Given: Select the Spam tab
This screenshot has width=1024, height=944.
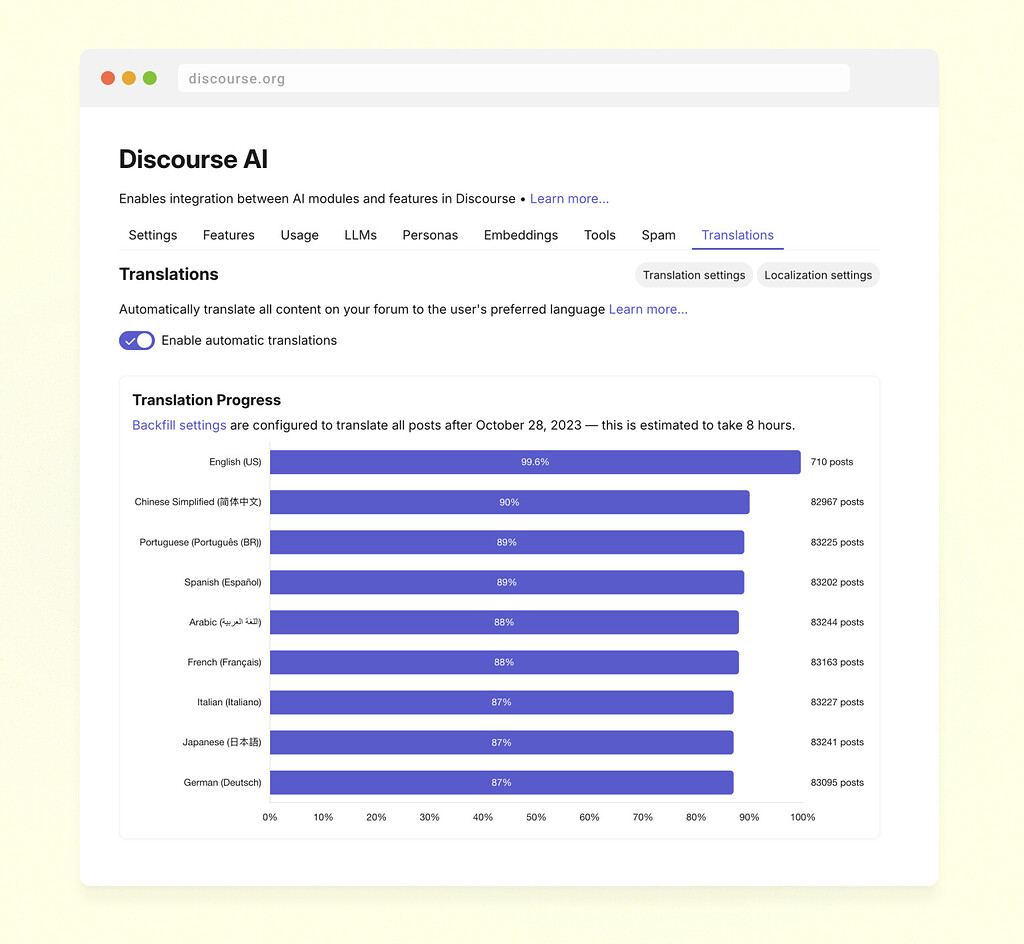Looking at the screenshot, I should tap(658, 236).
